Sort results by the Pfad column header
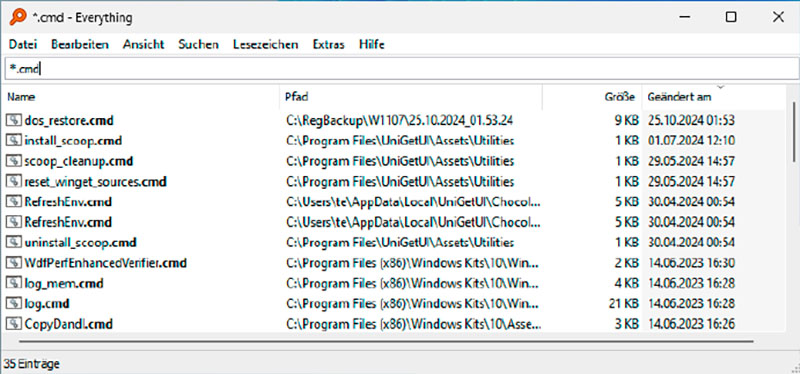The width and height of the screenshot is (800, 374). (411, 97)
